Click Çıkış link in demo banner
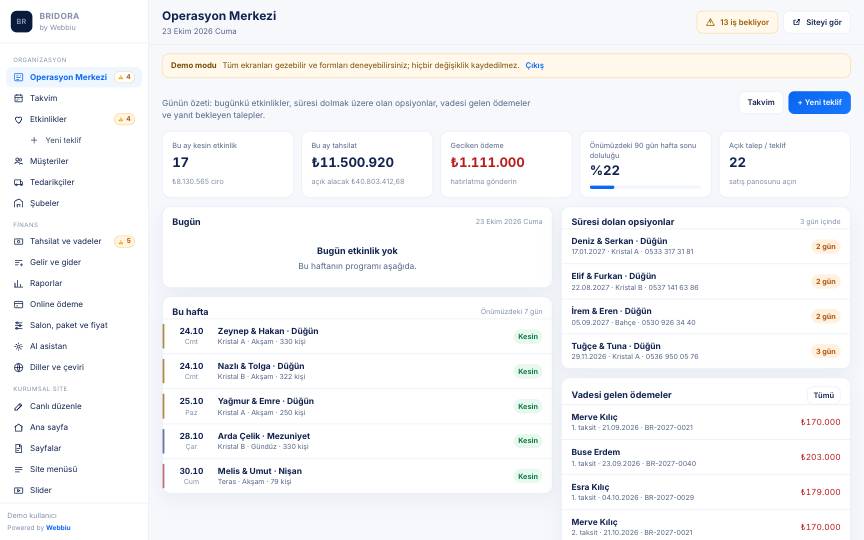This screenshot has height=540, width=864. [534, 66]
